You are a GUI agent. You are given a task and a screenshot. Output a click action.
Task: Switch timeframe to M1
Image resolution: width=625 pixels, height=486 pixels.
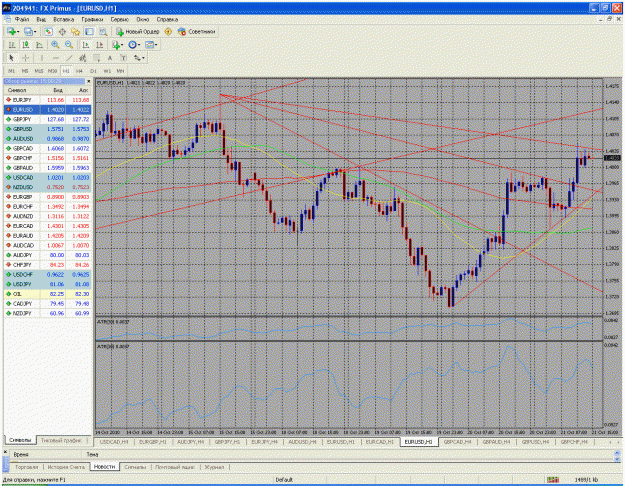pos(12,71)
